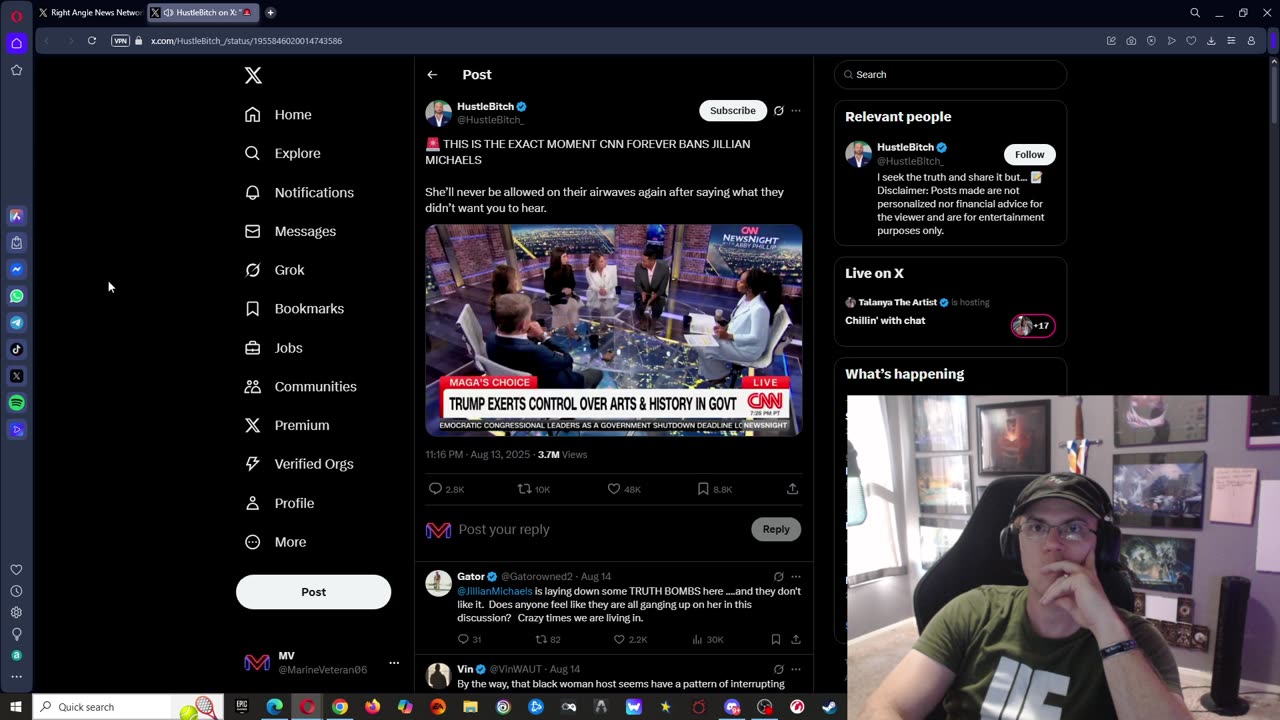The width and height of the screenshot is (1280, 720).
Task: Click the Windows Start button
Action: tap(16, 707)
